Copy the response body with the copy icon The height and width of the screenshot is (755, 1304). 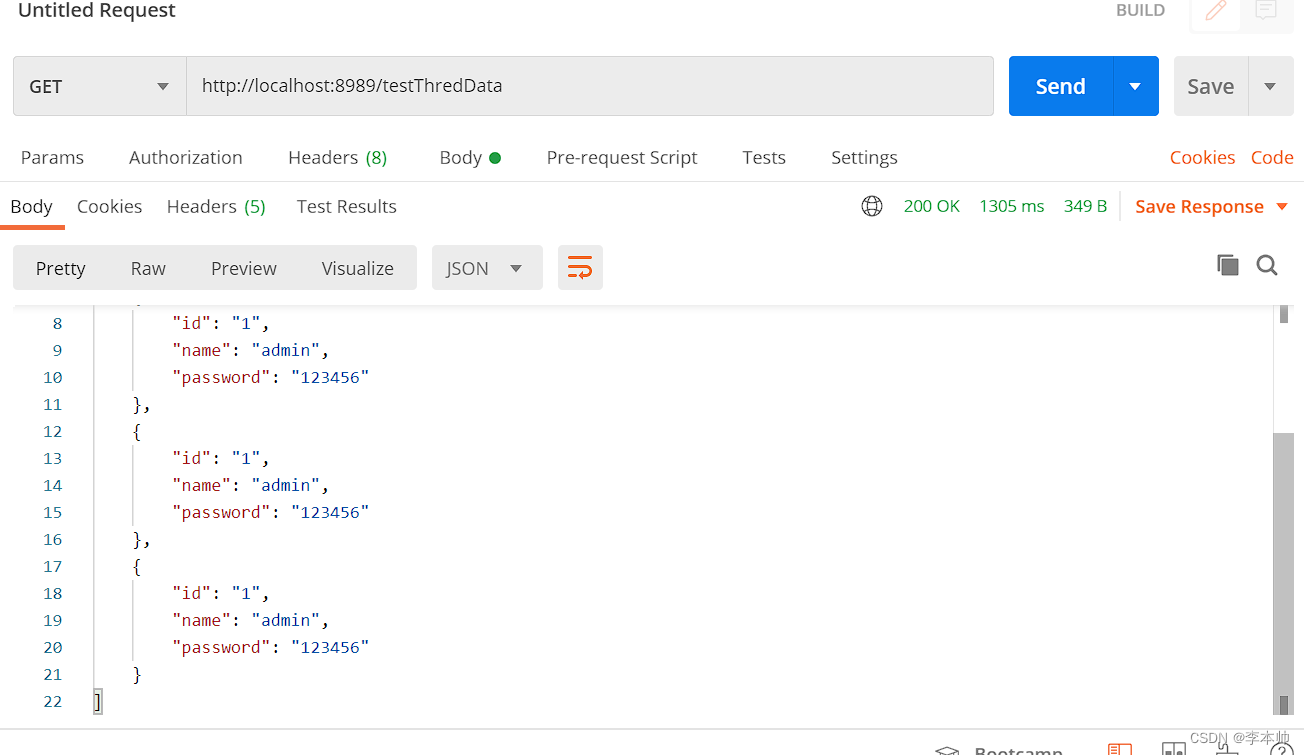click(1228, 265)
